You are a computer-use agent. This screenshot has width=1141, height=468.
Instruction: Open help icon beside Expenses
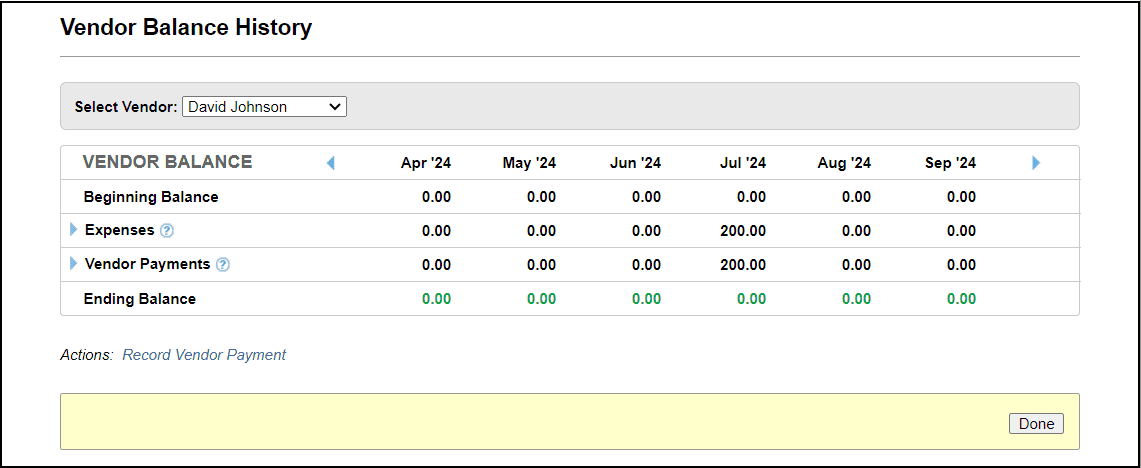tap(167, 231)
